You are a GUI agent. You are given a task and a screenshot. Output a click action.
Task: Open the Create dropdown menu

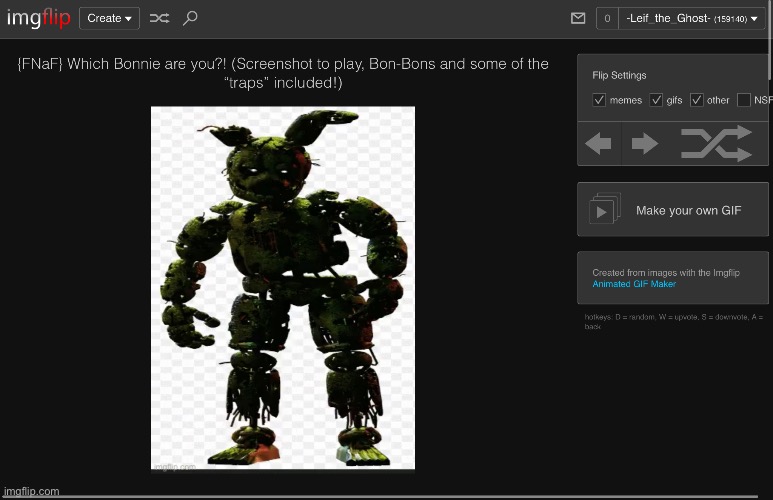(x=109, y=18)
